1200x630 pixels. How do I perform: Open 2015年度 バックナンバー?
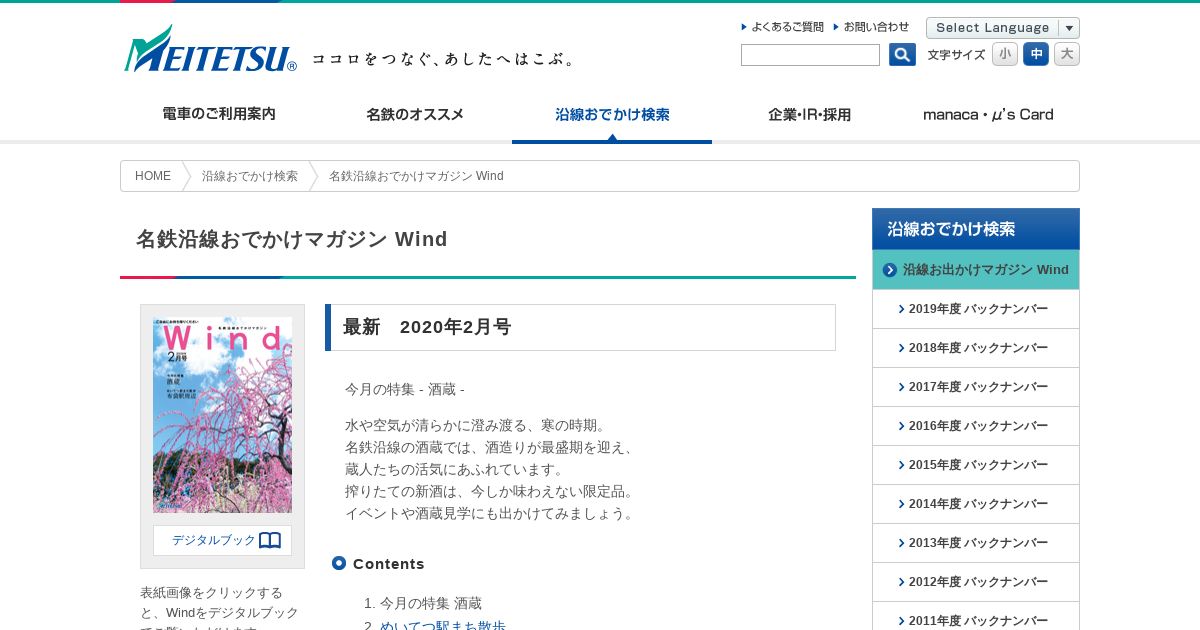pos(976,465)
